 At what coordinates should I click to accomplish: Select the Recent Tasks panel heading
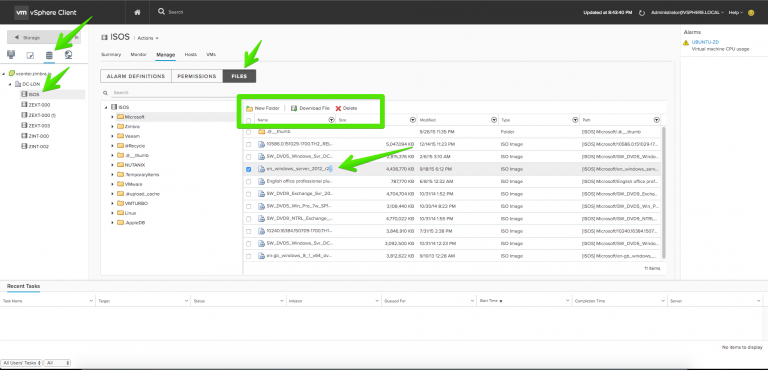click(24, 286)
